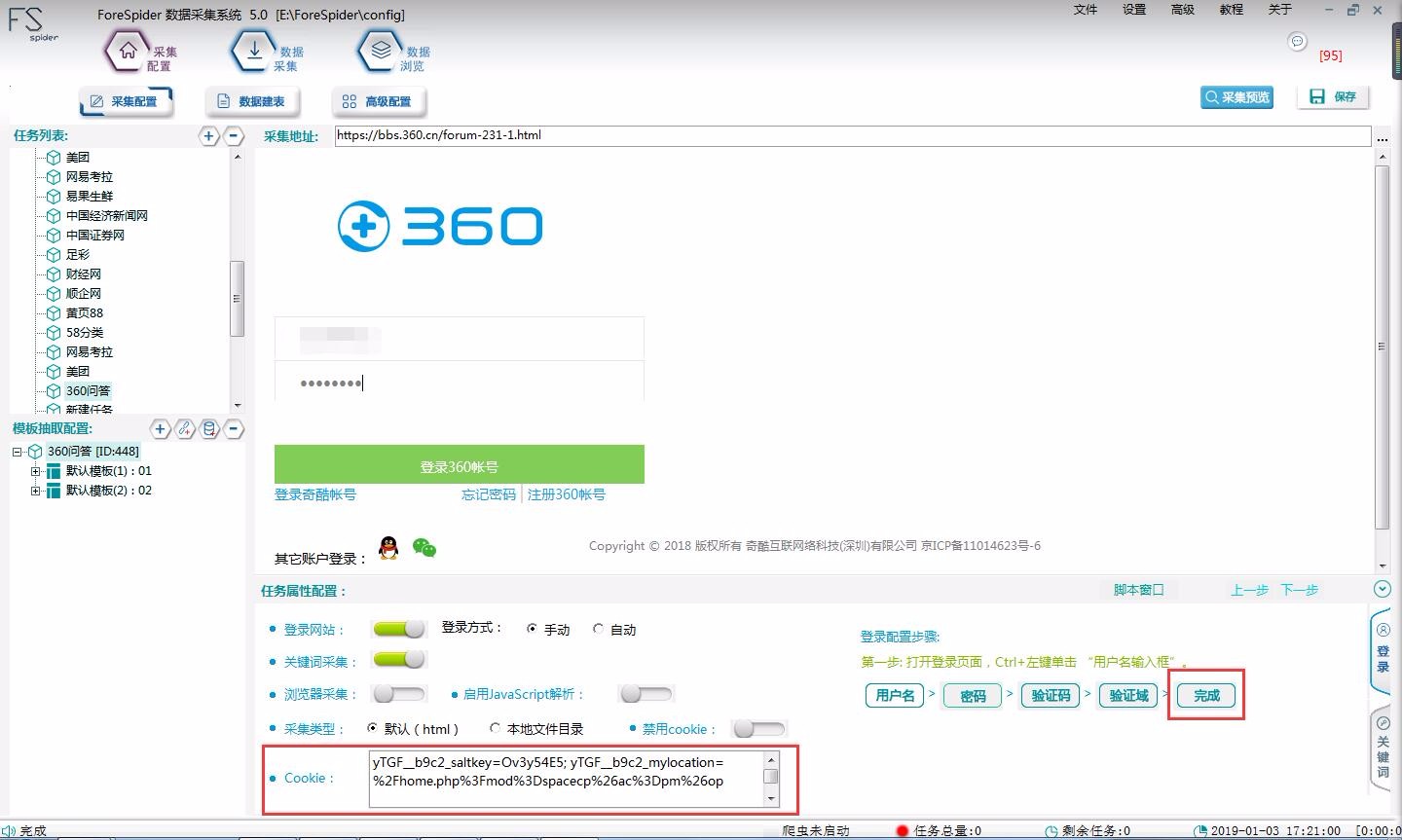The height and width of the screenshot is (840, 1402).
Task: Go to 下一步 link
Action: [x=1299, y=590]
